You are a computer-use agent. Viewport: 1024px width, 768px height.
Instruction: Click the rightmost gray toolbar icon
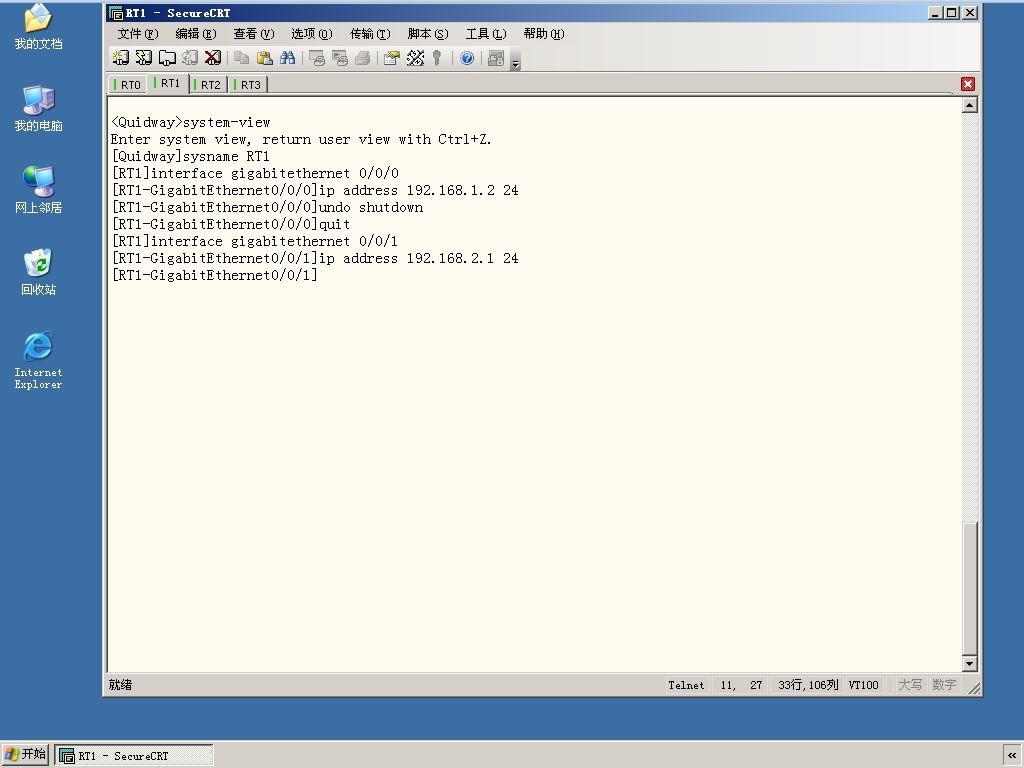pyautogui.click(x=496, y=58)
